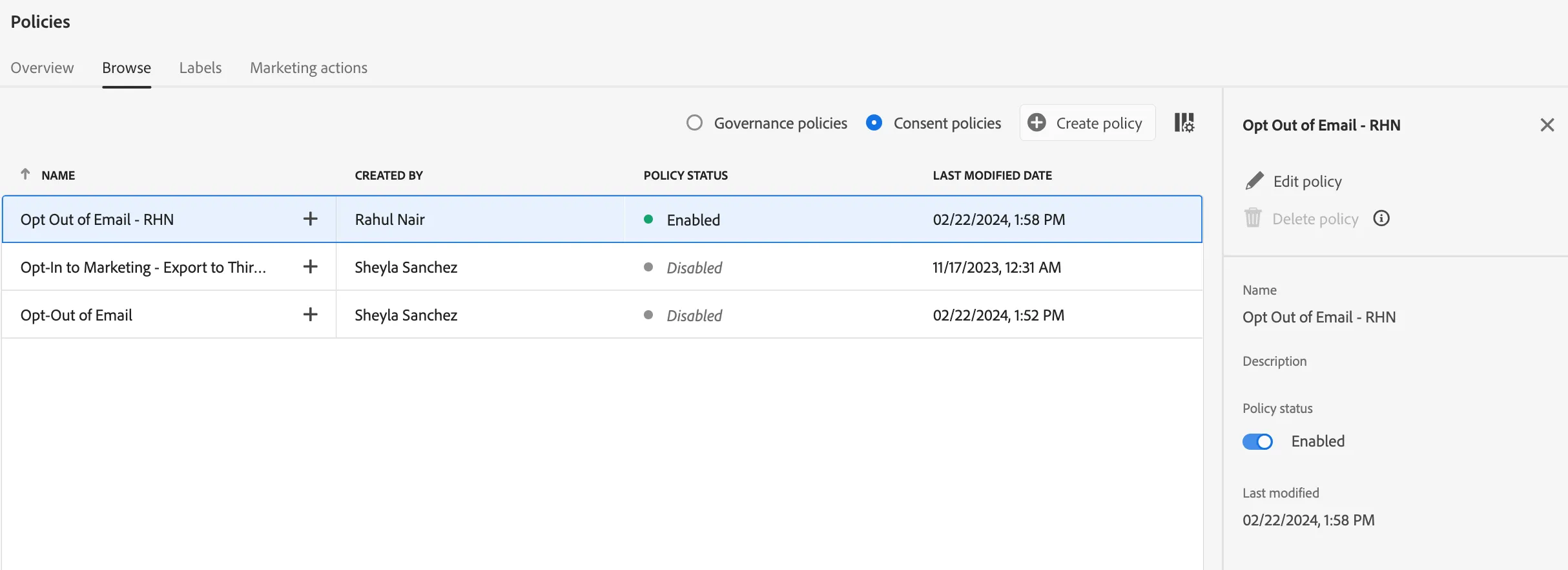Open the Labels tab
Viewport: 1568px width, 570px height.
pyautogui.click(x=201, y=68)
